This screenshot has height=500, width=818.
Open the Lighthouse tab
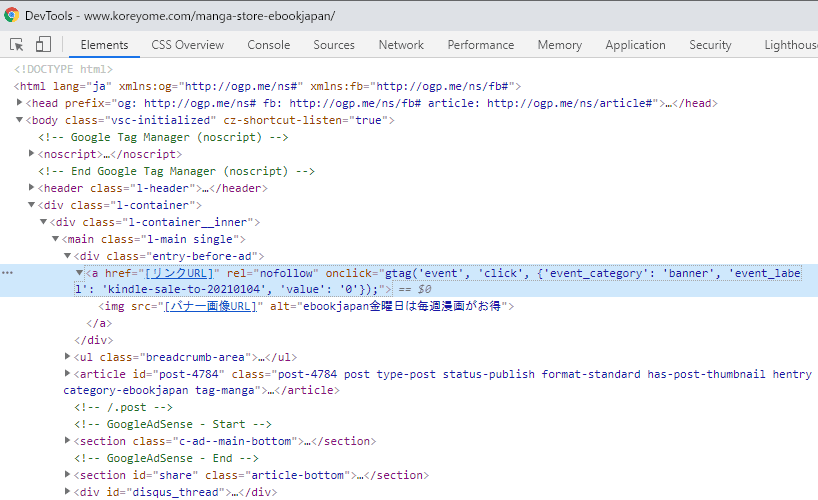pyautogui.click(x=791, y=45)
